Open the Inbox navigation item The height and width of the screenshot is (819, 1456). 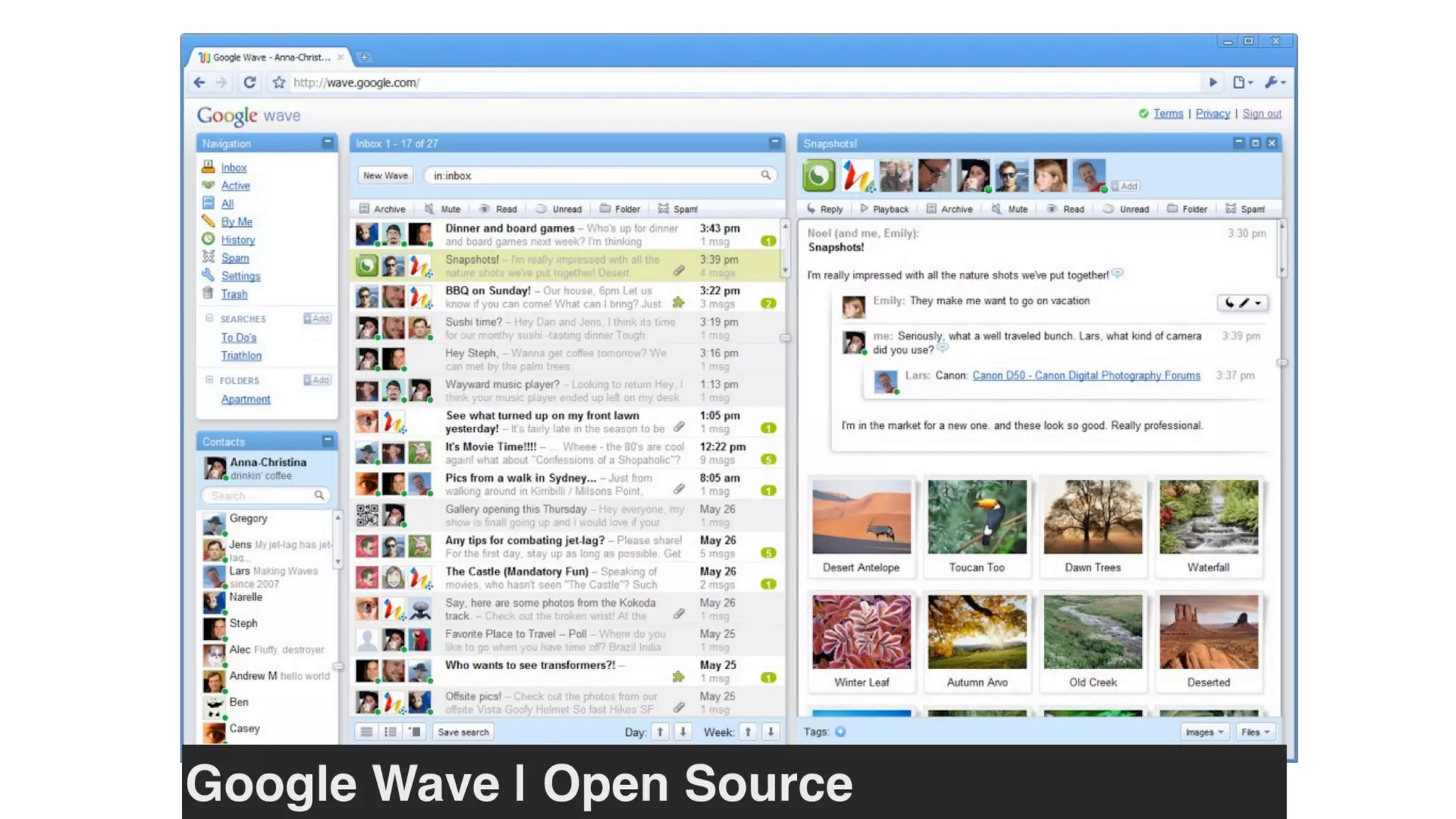click(x=233, y=168)
